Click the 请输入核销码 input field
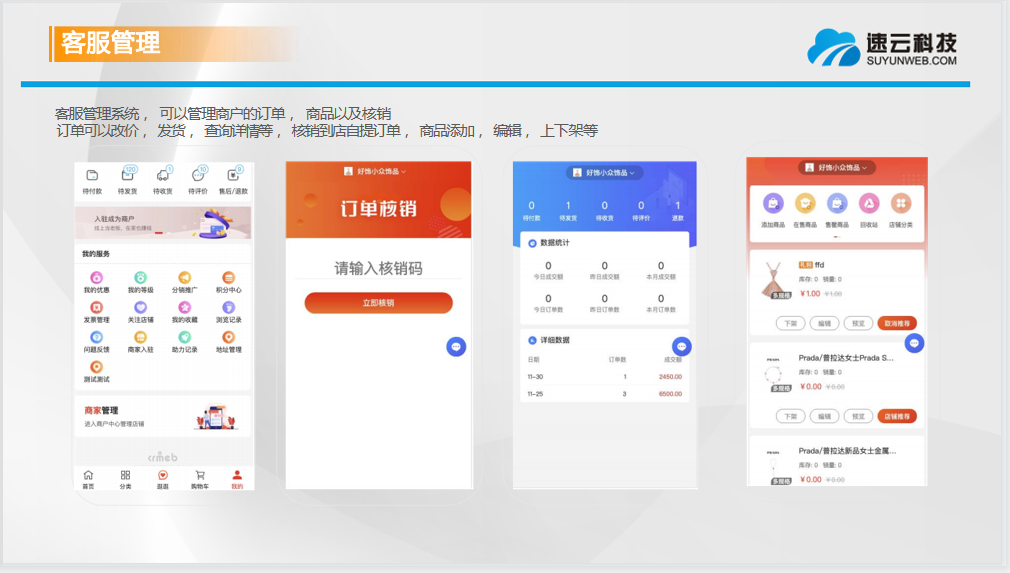Image resolution: width=1010 pixels, height=573 pixels. [378, 268]
